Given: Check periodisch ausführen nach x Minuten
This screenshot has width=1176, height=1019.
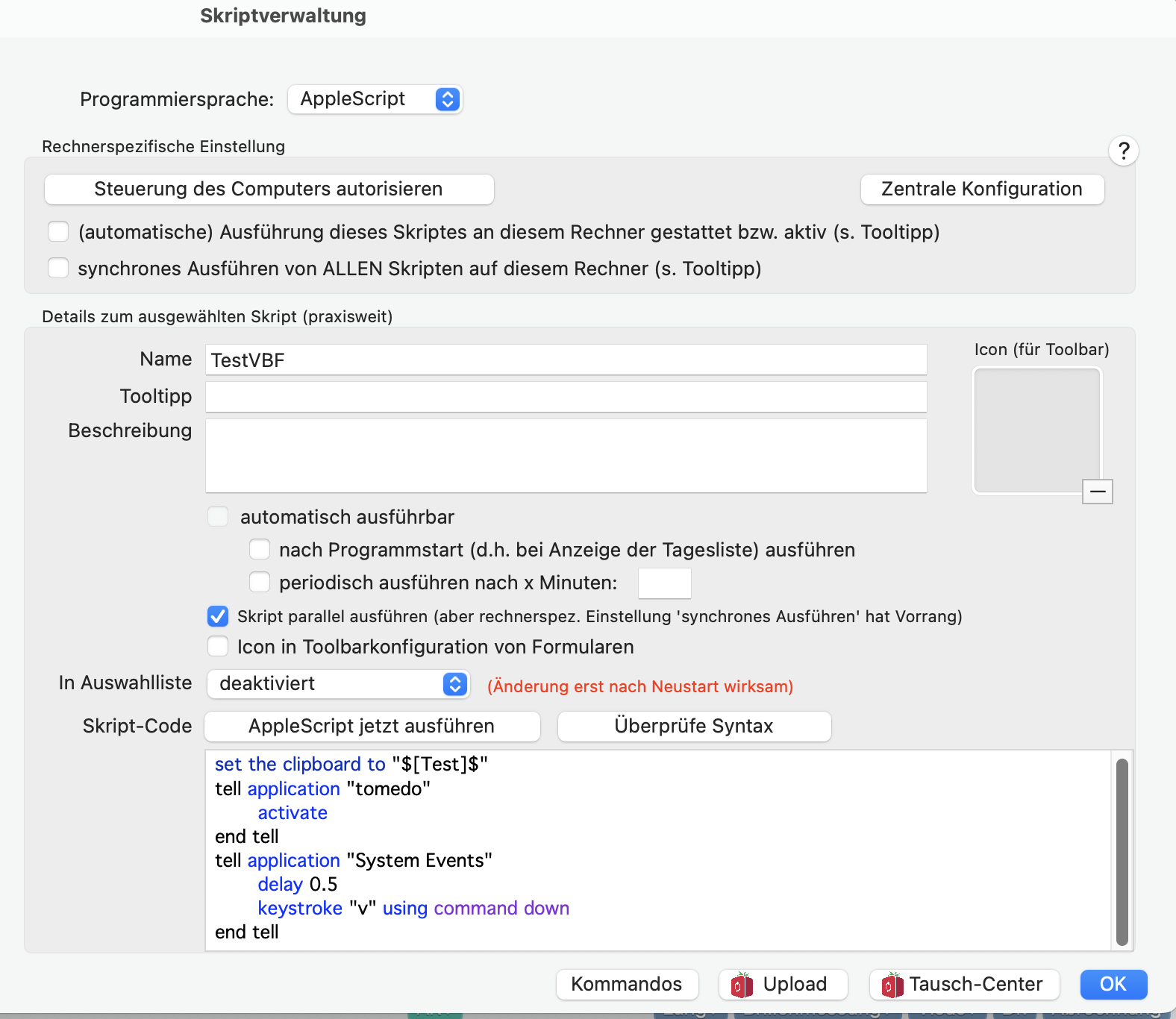Looking at the screenshot, I should 260,582.
